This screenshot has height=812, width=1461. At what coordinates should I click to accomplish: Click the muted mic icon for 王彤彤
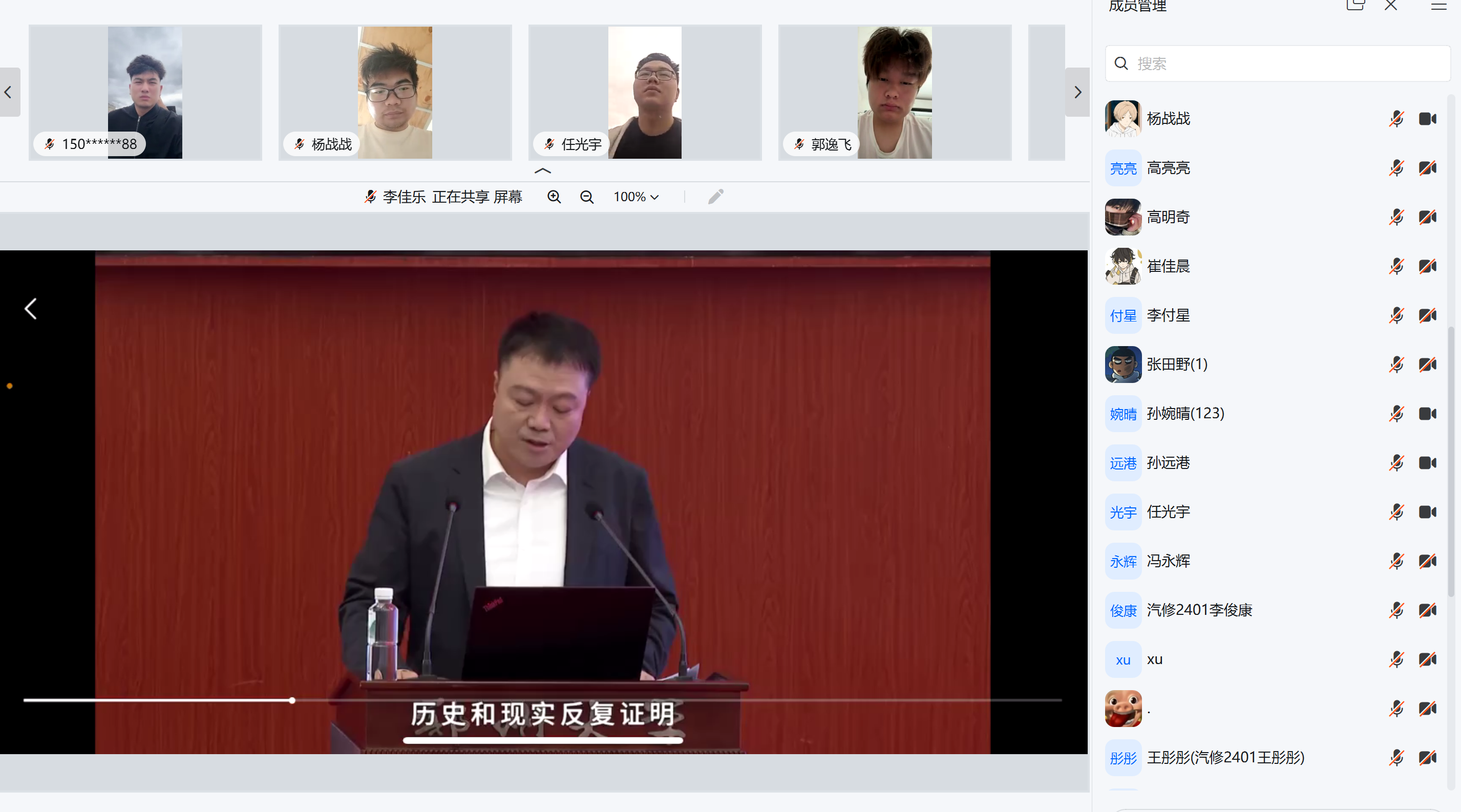1396,758
